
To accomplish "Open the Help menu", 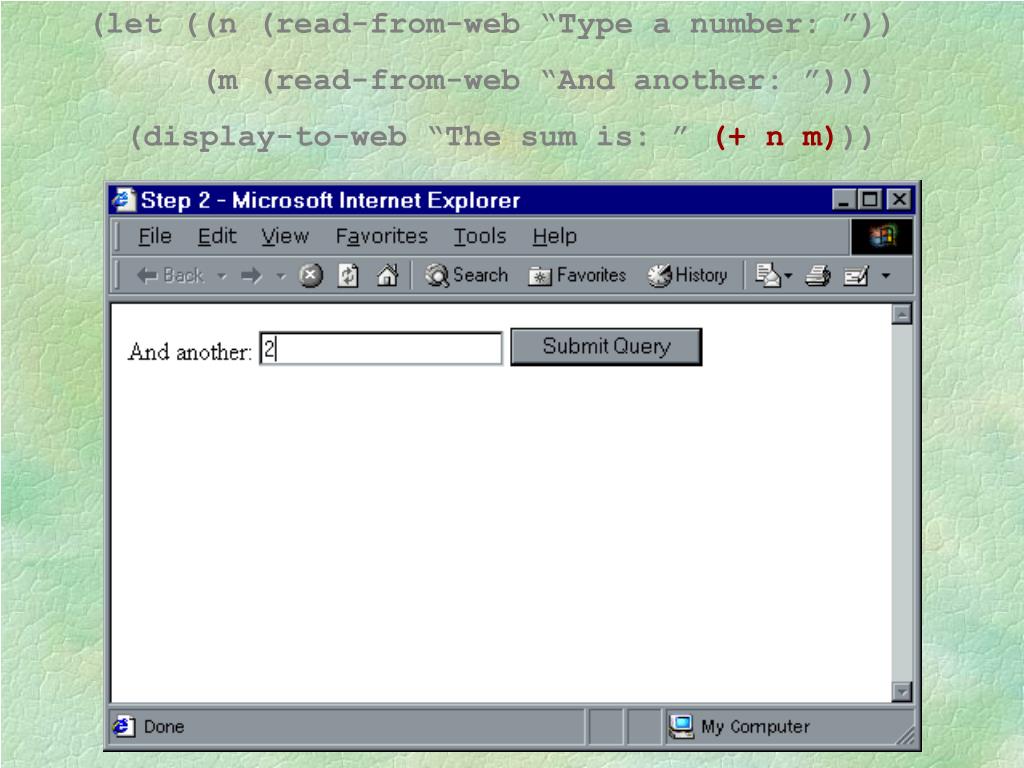I will 554,236.
